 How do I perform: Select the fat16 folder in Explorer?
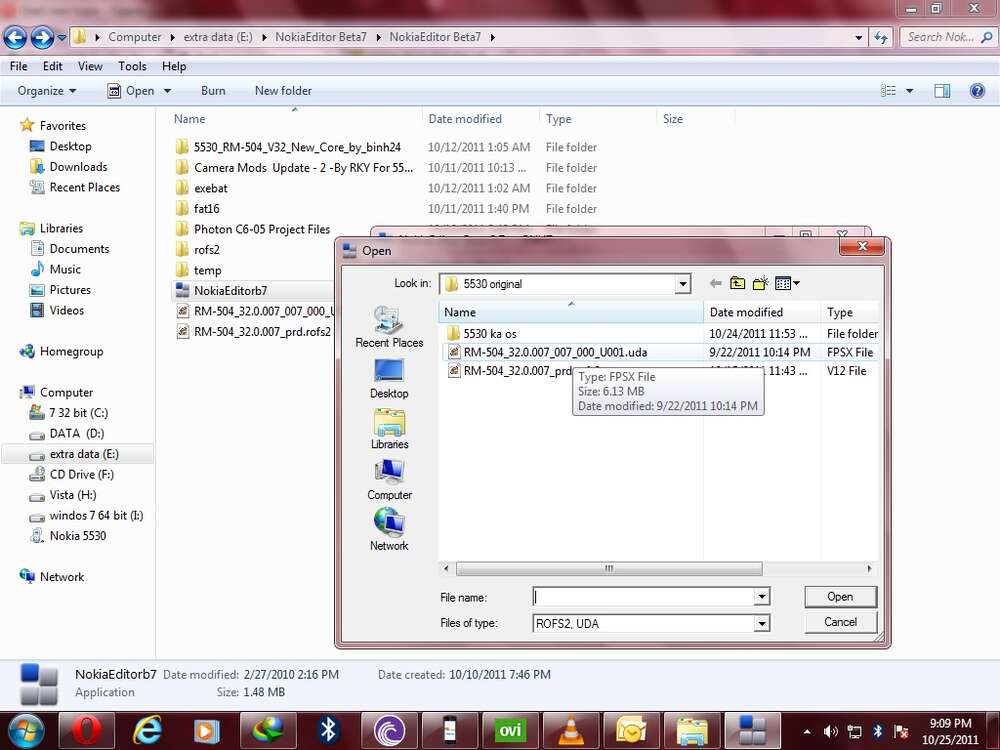[197, 209]
